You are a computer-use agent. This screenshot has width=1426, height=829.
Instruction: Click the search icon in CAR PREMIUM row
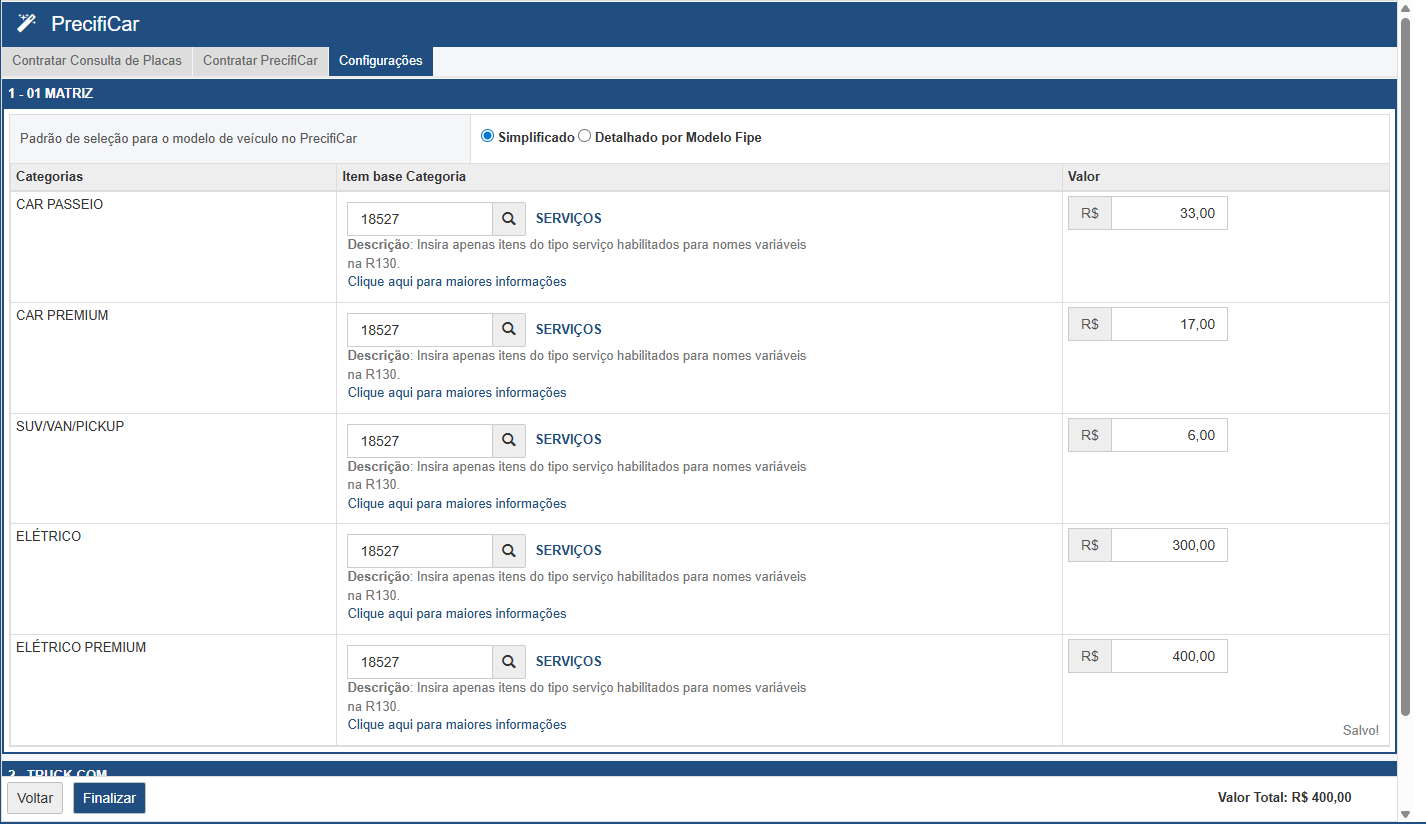pyautogui.click(x=509, y=329)
